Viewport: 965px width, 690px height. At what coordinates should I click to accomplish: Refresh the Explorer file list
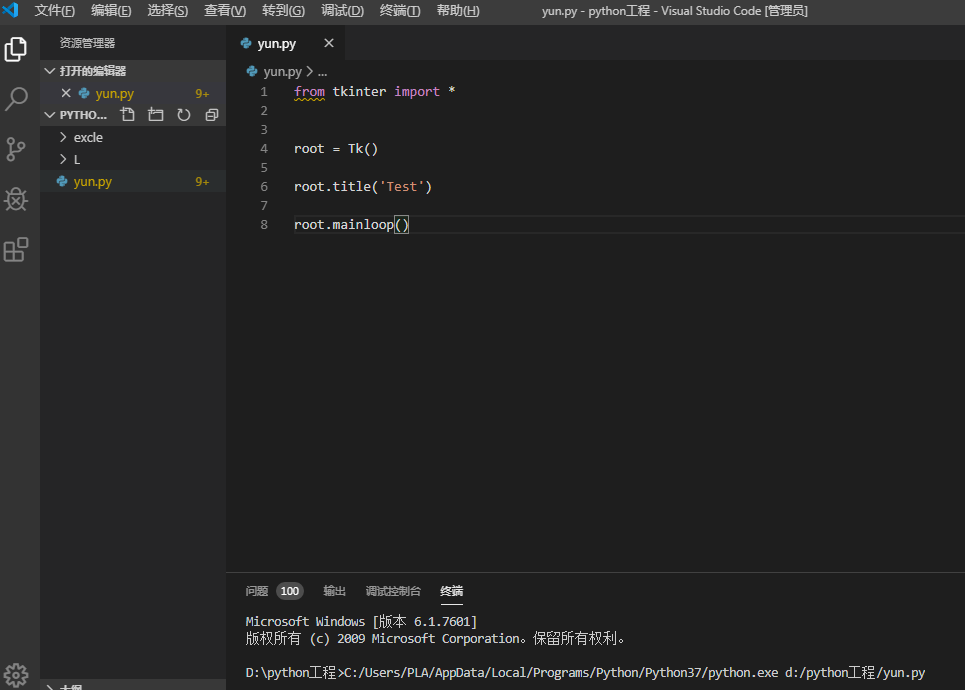(x=183, y=114)
